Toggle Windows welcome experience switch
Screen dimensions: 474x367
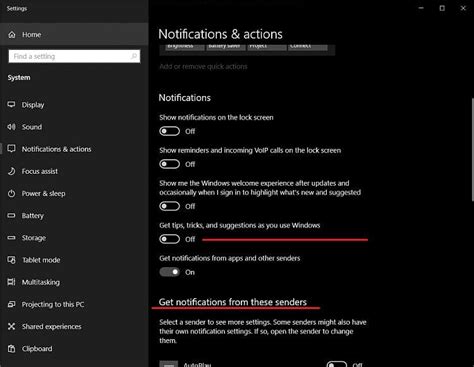(x=169, y=206)
